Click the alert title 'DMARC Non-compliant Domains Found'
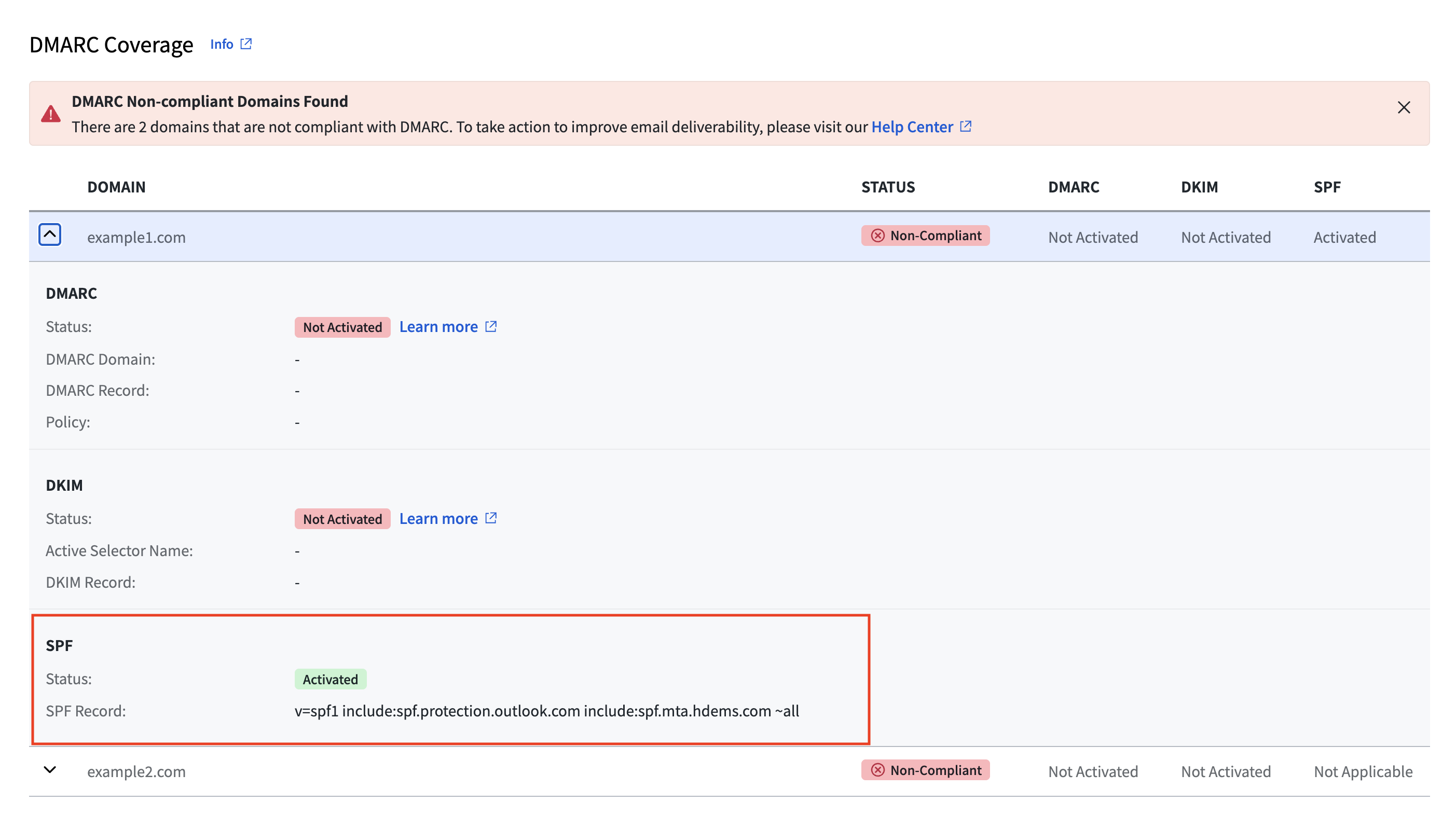The image size is (1456, 830). 210,102
